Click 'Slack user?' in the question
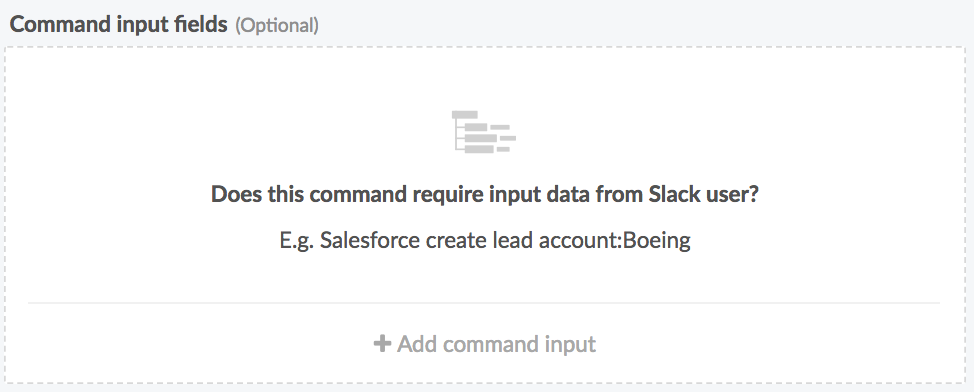The image size is (974, 392). 704,194
